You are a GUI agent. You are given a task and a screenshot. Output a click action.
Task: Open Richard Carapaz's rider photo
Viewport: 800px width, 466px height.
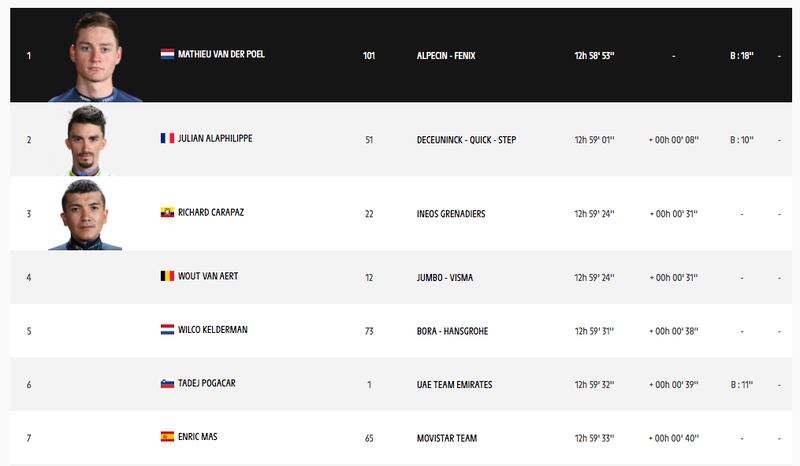click(x=85, y=214)
